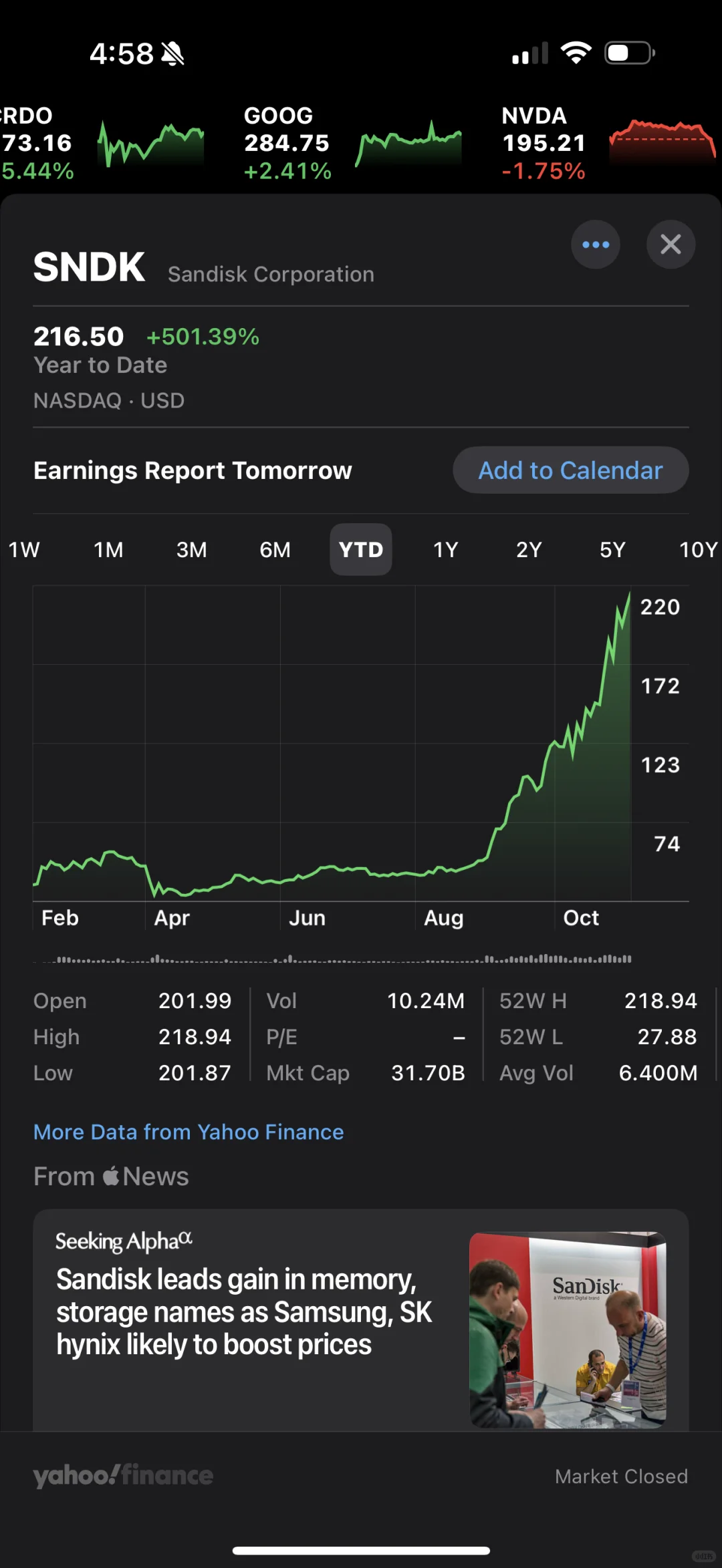This screenshot has height=1568, width=722.
Task: Choose the 5Y chart range
Action: point(612,550)
